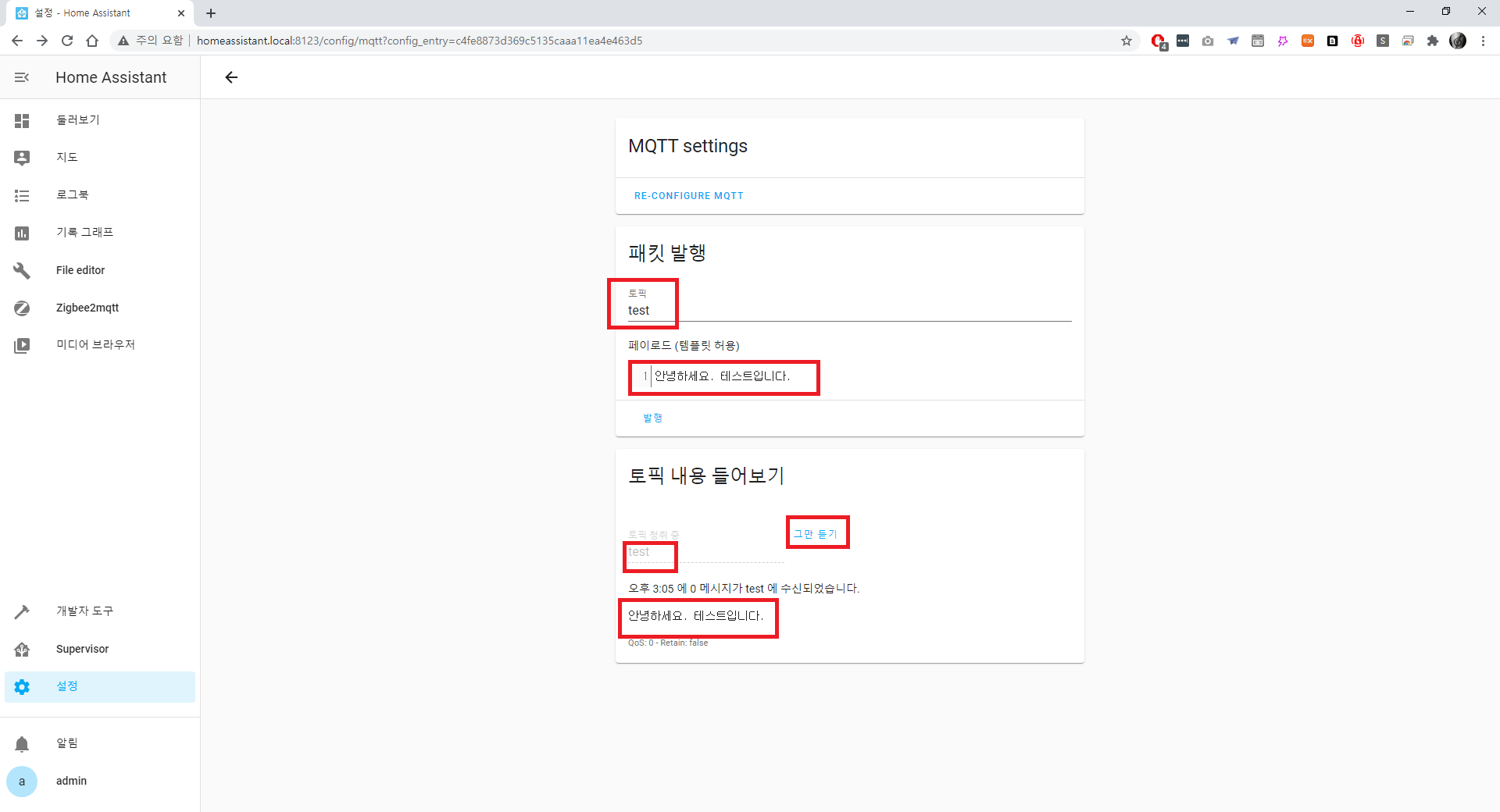
Task: Reload the page
Action: (67, 41)
